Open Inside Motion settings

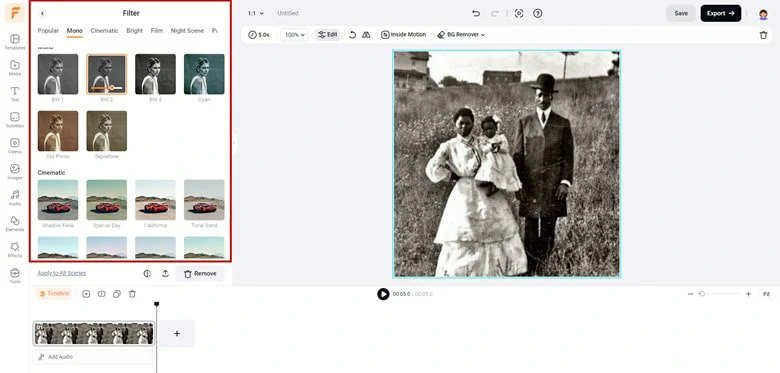[x=404, y=35]
